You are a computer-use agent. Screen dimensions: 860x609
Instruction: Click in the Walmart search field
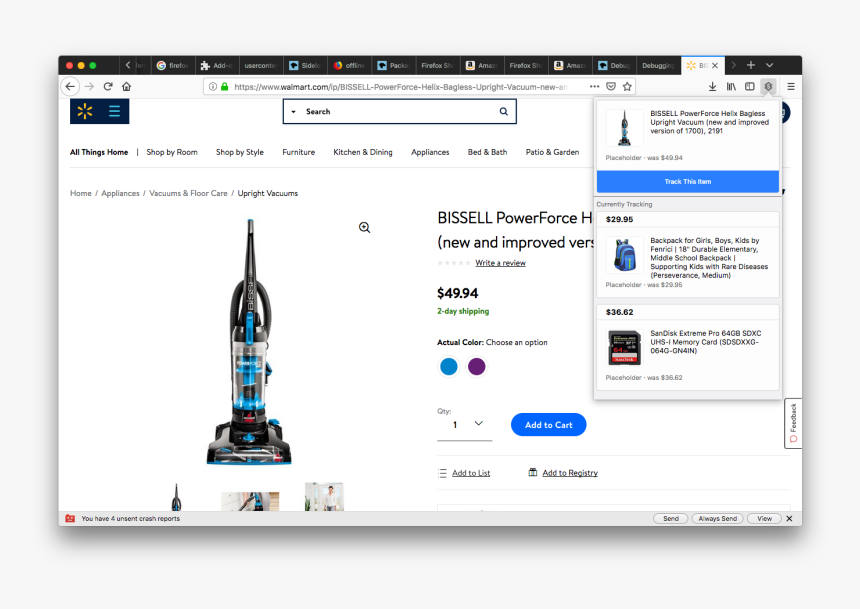[x=398, y=111]
